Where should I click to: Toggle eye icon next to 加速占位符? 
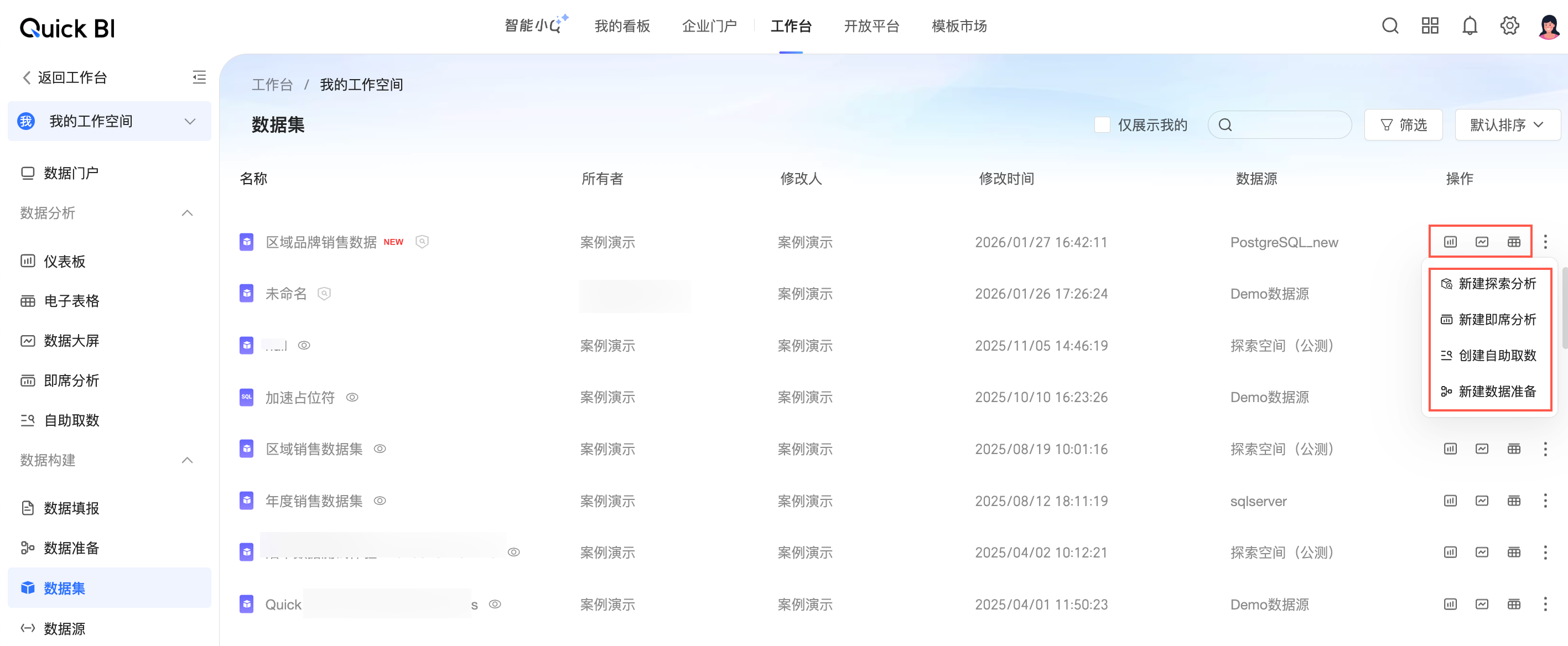pos(352,397)
